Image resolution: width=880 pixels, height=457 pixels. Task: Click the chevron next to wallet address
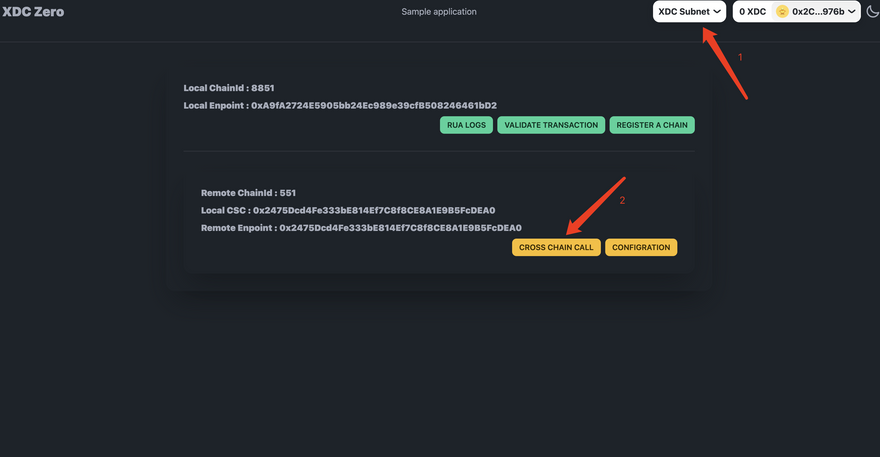851,12
